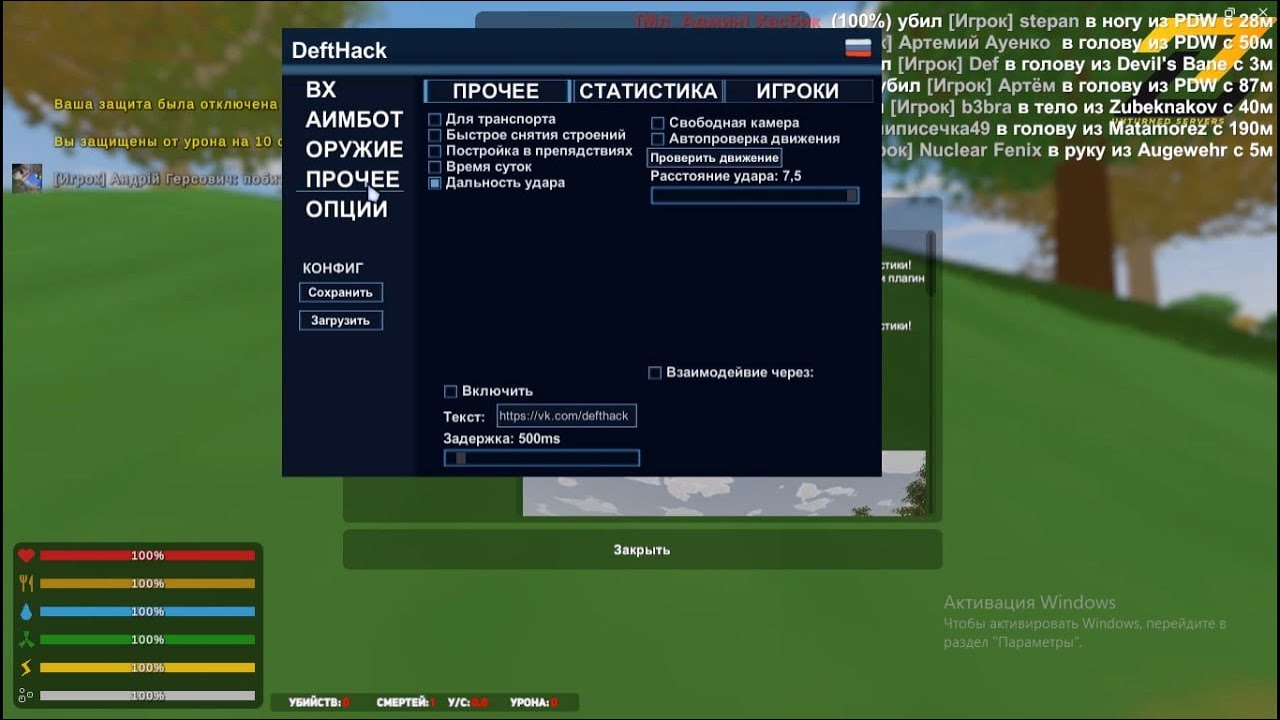Click the "СМЕРТЕЙ" deaths counter
The image size is (1280, 720).
407,703
